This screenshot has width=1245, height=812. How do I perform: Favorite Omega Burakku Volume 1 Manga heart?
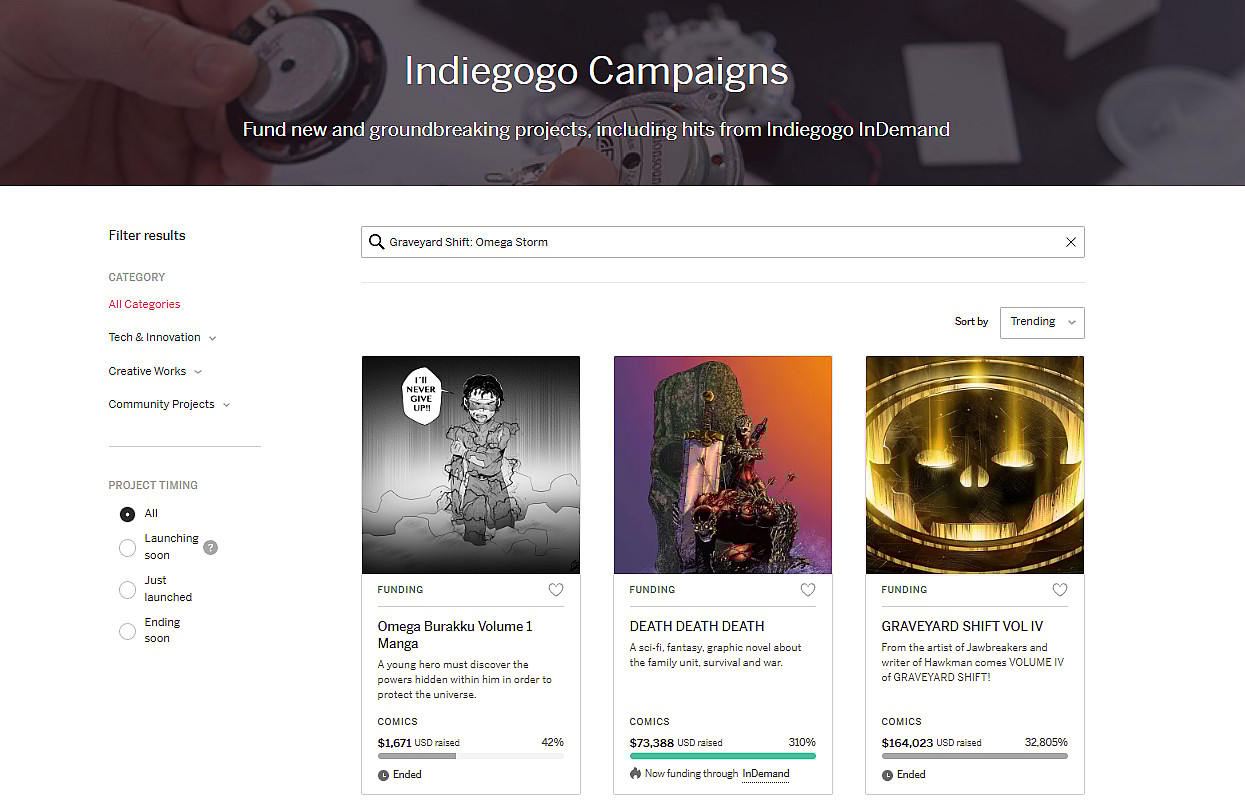pos(556,590)
